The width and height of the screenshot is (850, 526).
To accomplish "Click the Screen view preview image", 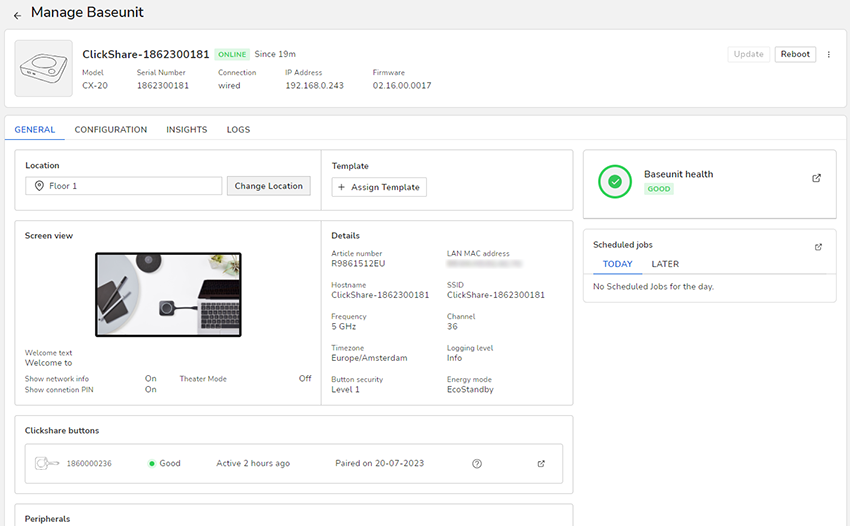I will 168,294.
